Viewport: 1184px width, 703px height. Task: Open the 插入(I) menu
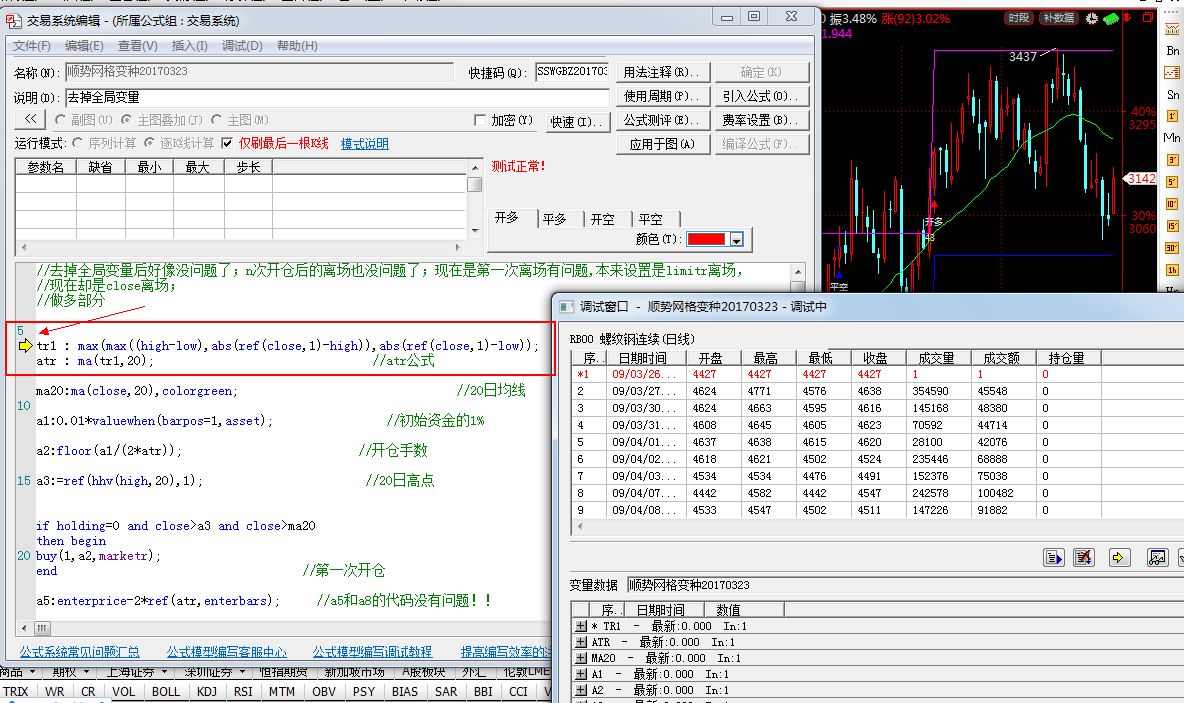(x=190, y=46)
